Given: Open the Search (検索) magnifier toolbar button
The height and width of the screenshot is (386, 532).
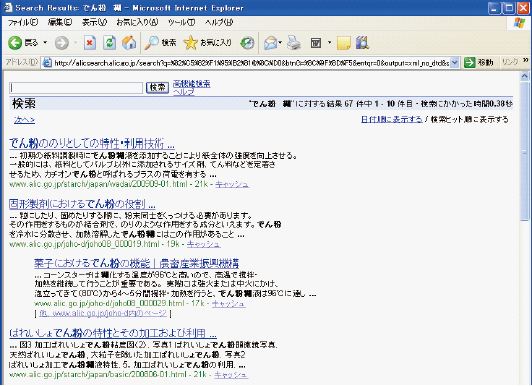Looking at the screenshot, I should tap(160, 43).
